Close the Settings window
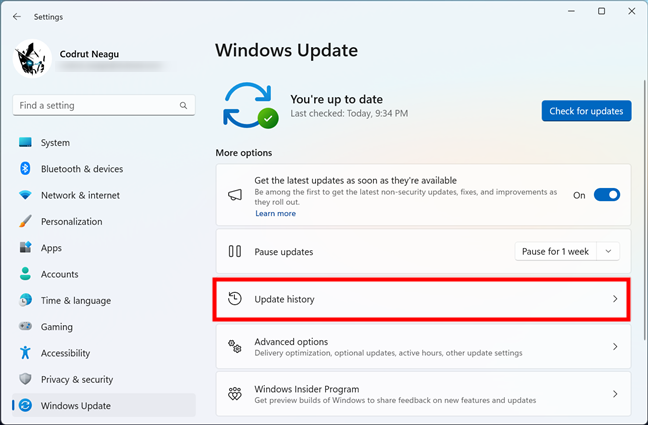648x425 pixels. point(632,11)
